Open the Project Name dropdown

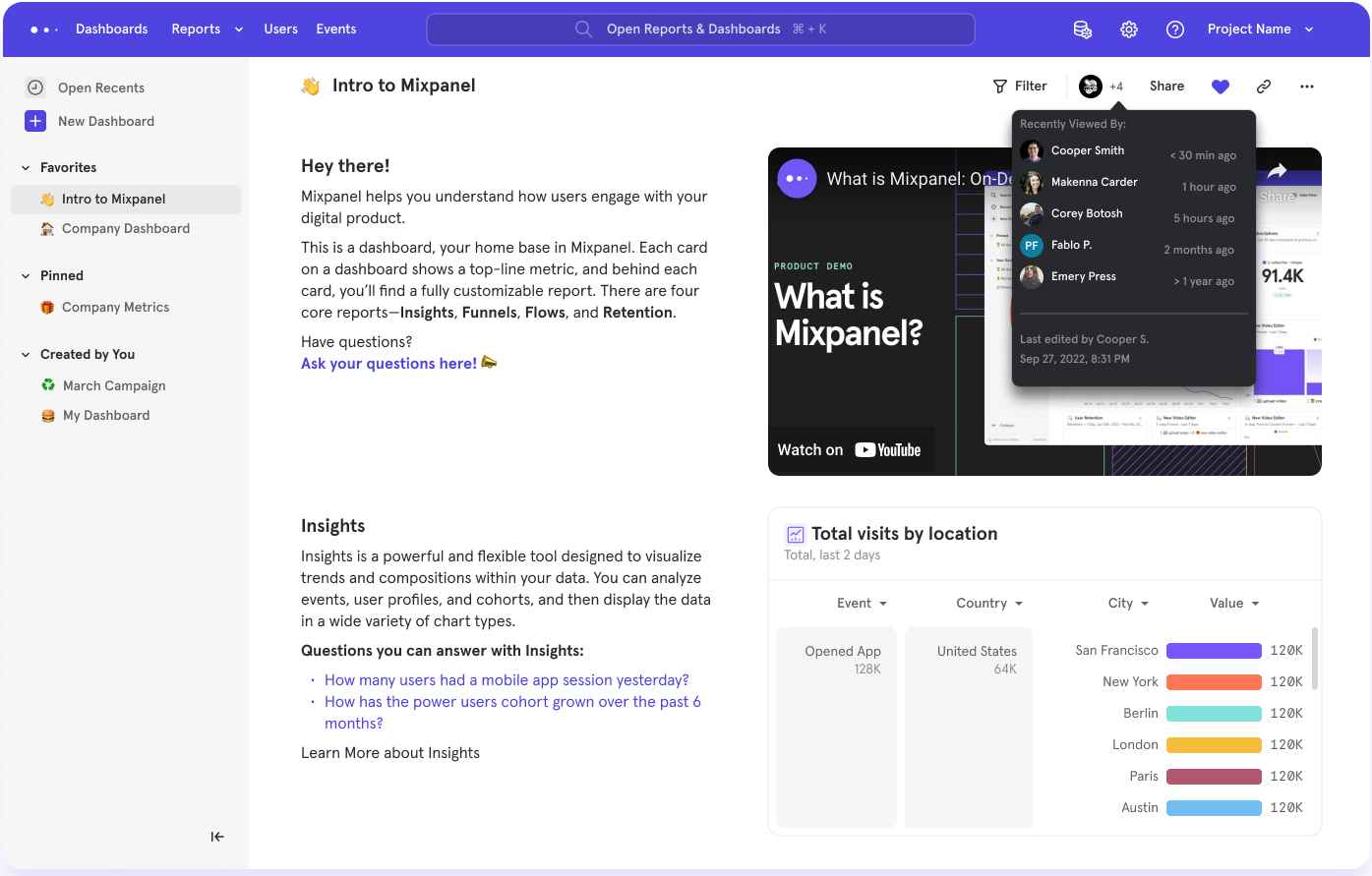[1260, 29]
